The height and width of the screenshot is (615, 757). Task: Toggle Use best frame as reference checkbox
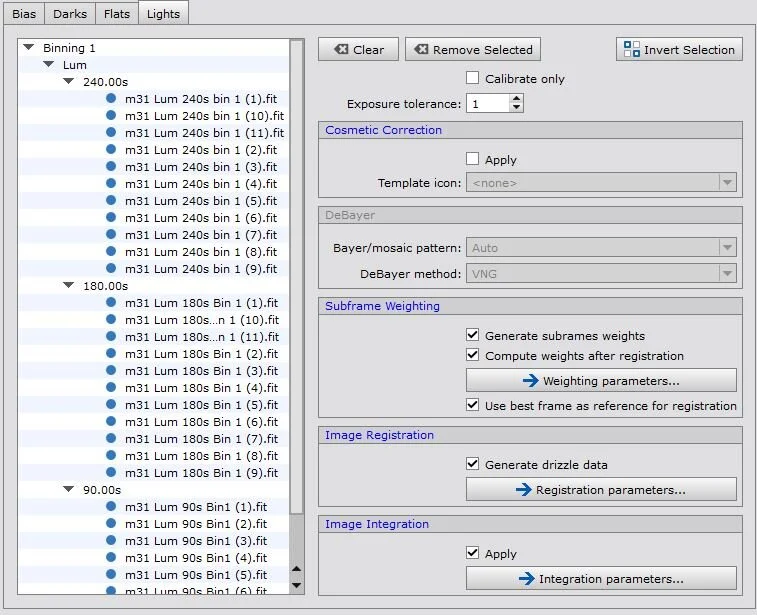point(473,405)
